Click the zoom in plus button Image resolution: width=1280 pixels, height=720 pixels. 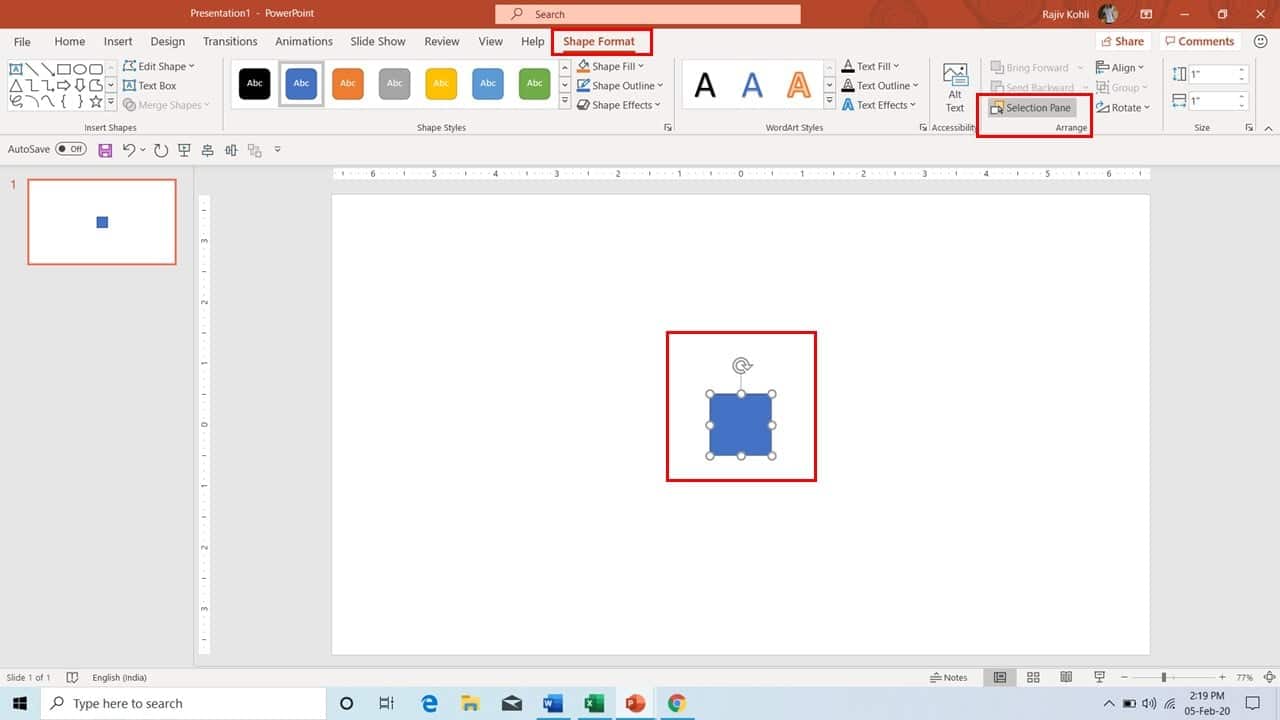pos(1222,677)
